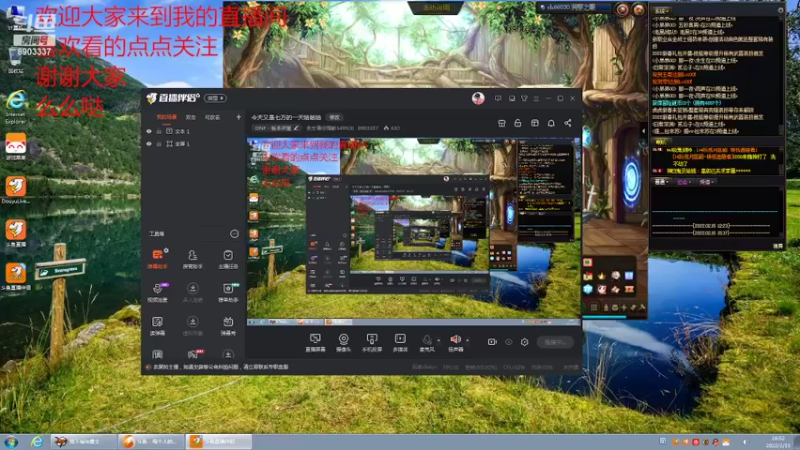Select the 文本 1 source row

coord(194,131)
